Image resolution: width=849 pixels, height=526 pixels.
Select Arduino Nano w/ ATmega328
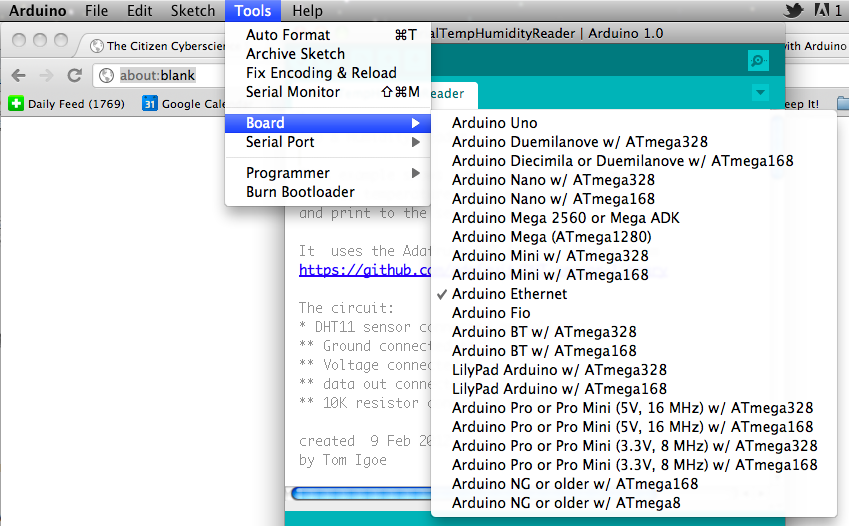pyautogui.click(x=634, y=180)
